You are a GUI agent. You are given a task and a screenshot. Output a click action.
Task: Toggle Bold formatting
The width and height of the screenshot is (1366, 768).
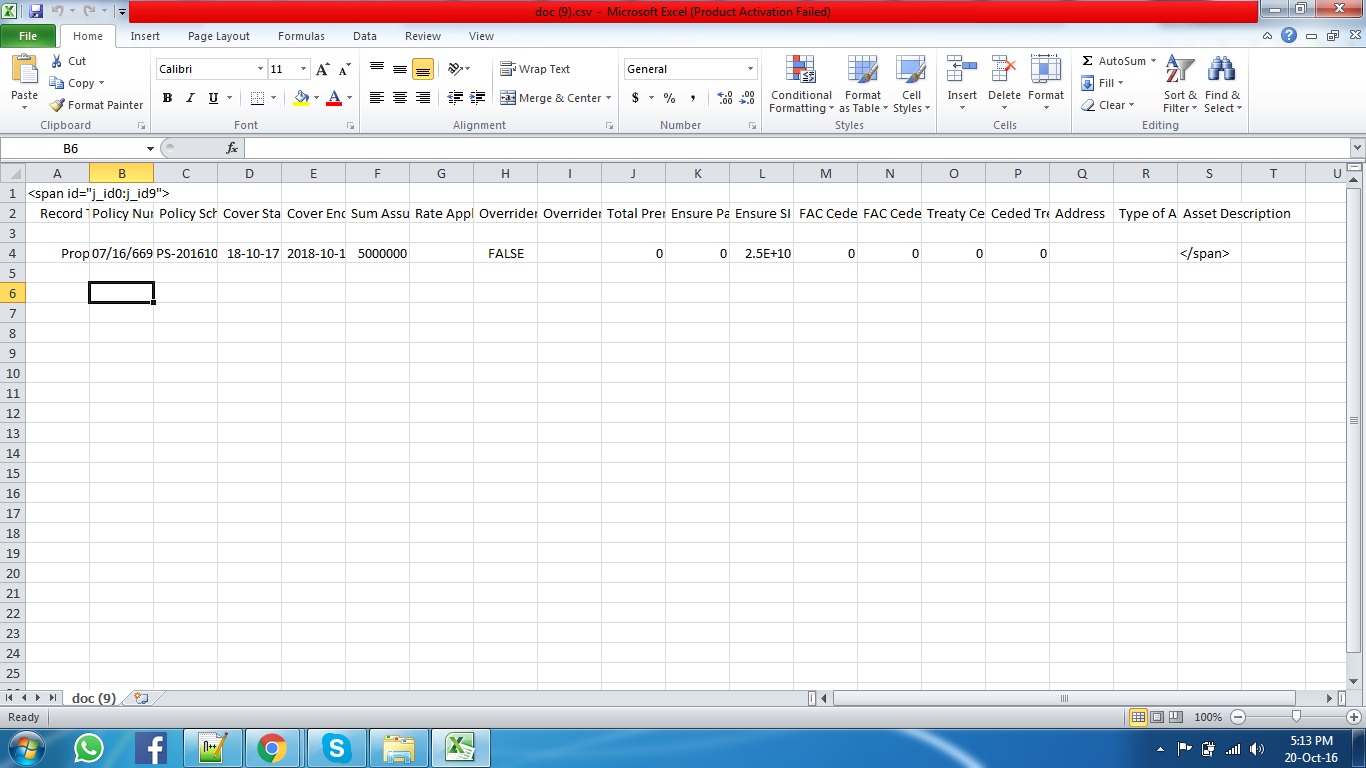[x=167, y=98]
